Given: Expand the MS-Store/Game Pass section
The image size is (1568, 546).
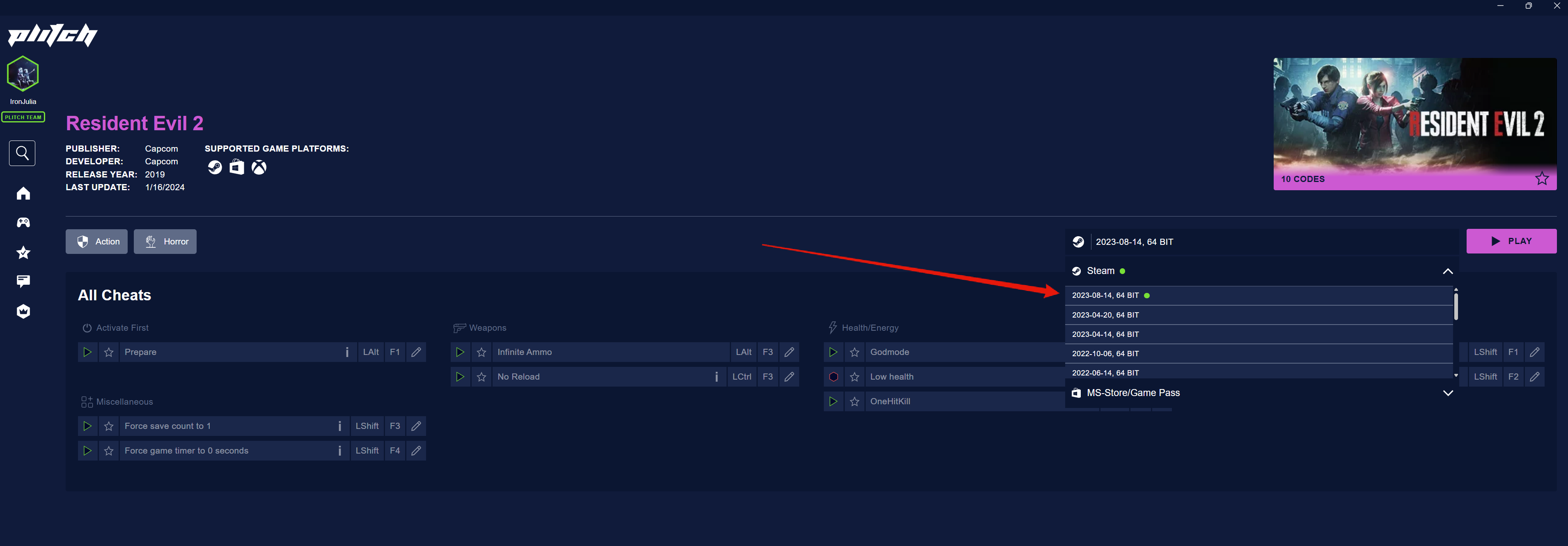Looking at the screenshot, I should pyautogui.click(x=1447, y=393).
